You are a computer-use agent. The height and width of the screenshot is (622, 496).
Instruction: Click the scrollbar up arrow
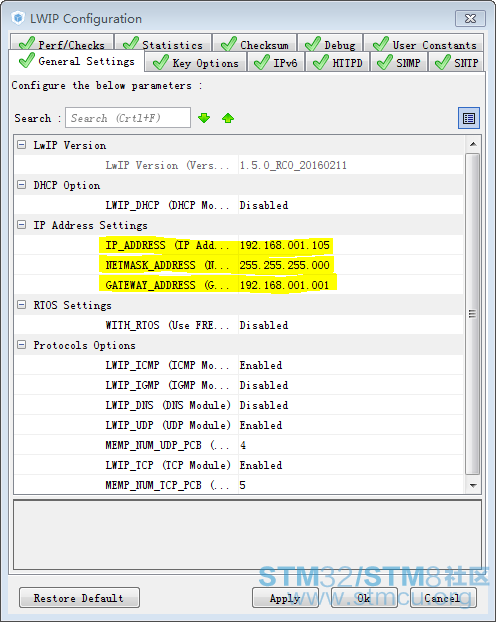473,144
